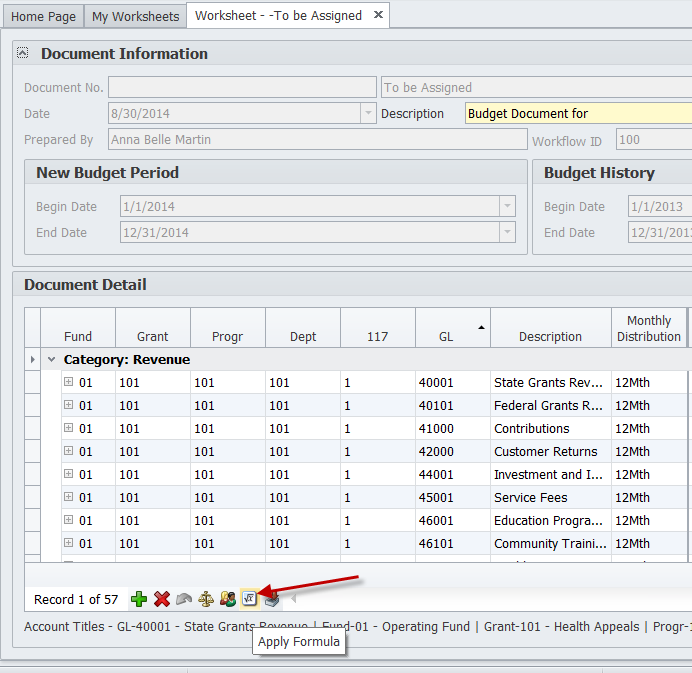The width and height of the screenshot is (692, 673).
Task: Click the save/download icon after Apply Formula
Action: click(271, 599)
